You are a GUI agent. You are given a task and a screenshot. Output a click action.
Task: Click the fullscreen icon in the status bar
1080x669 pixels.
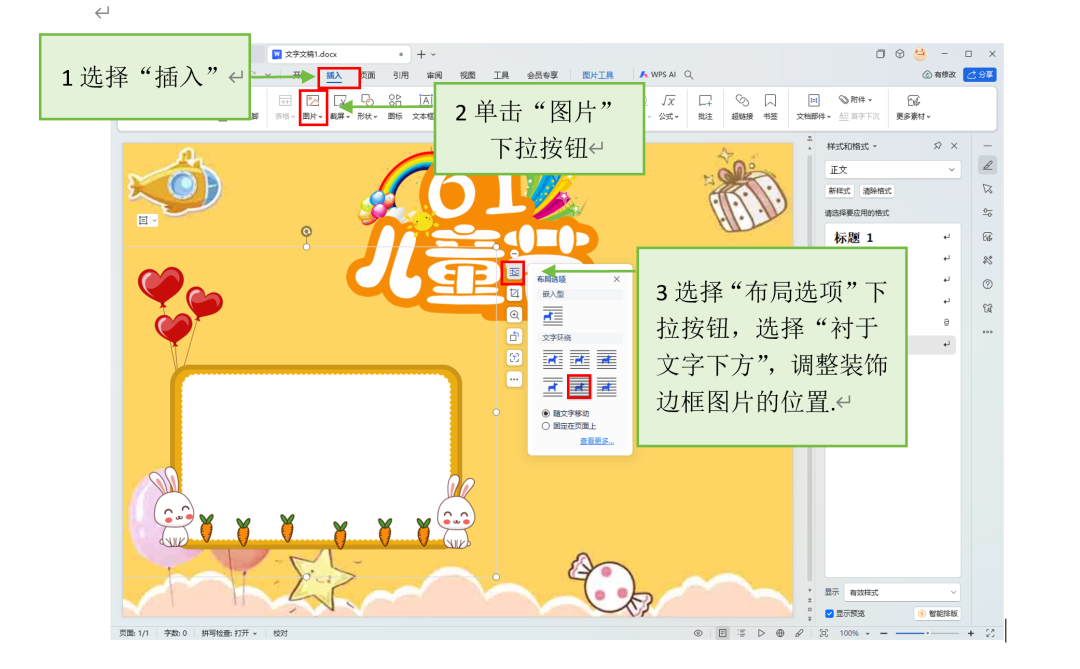pyautogui.click(x=990, y=633)
